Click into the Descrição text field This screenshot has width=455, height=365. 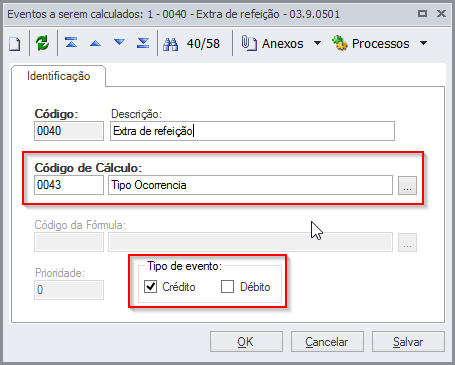click(x=252, y=131)
